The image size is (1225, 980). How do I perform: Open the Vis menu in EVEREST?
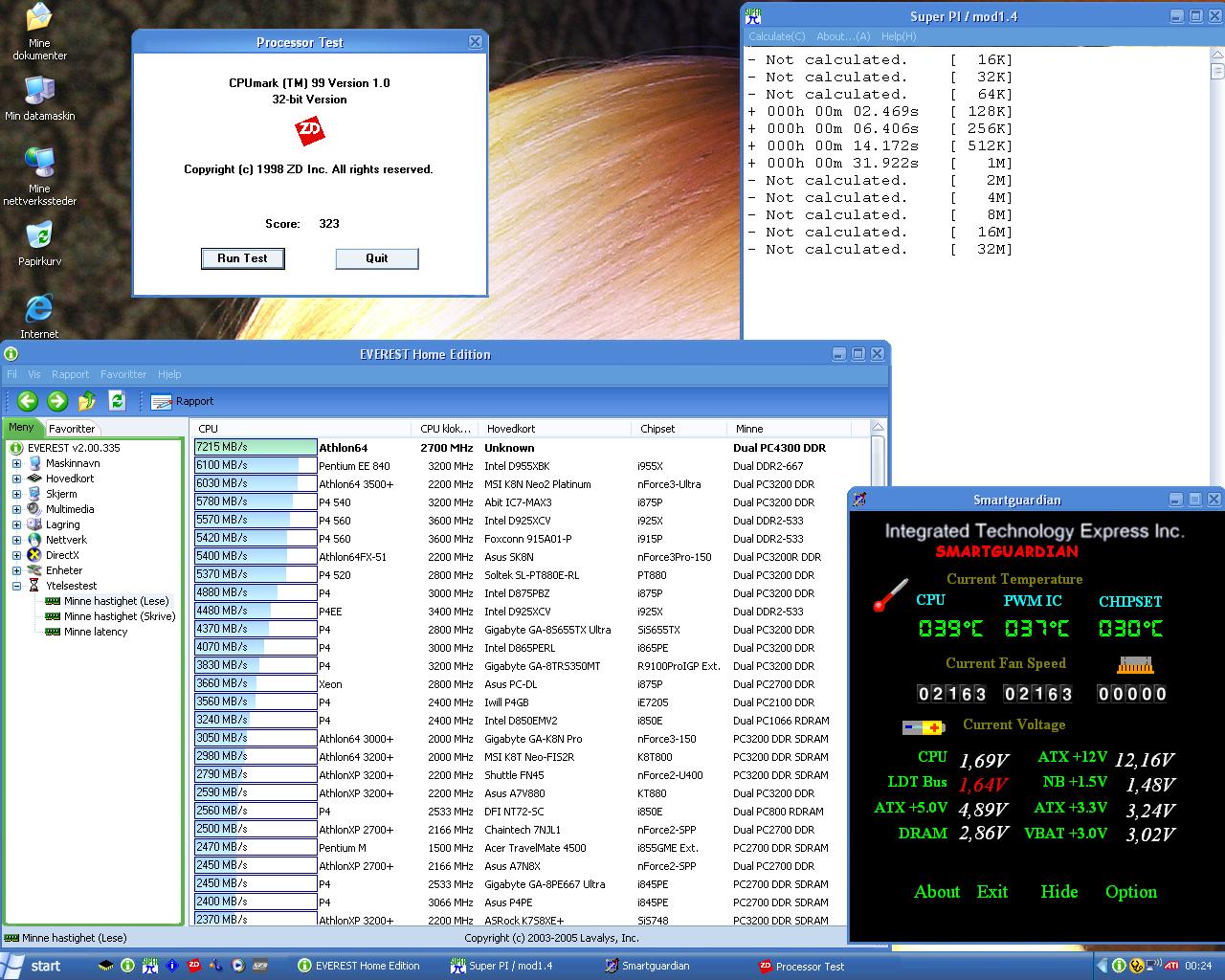coord(34,374)
